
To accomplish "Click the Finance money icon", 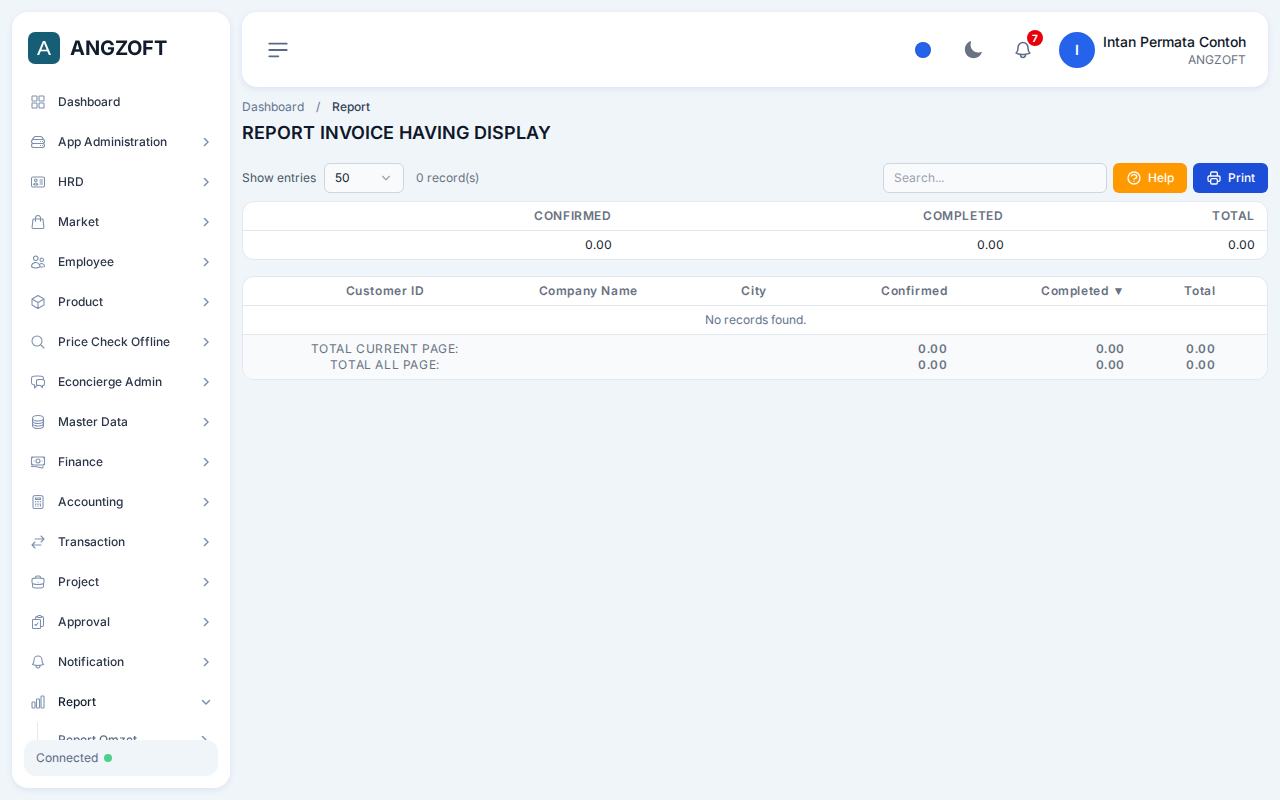I will pyautogui.click(x=38, y=462).
